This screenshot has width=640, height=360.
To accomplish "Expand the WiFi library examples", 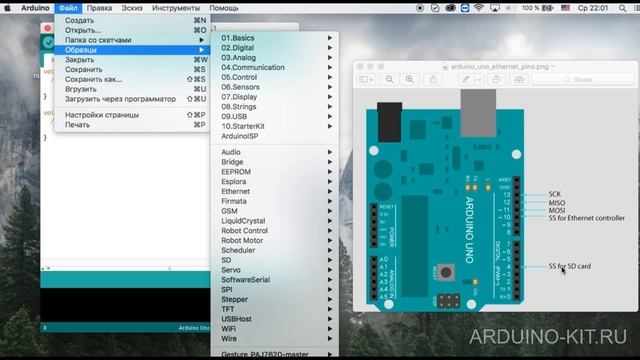I will click(x=275, y=329).
